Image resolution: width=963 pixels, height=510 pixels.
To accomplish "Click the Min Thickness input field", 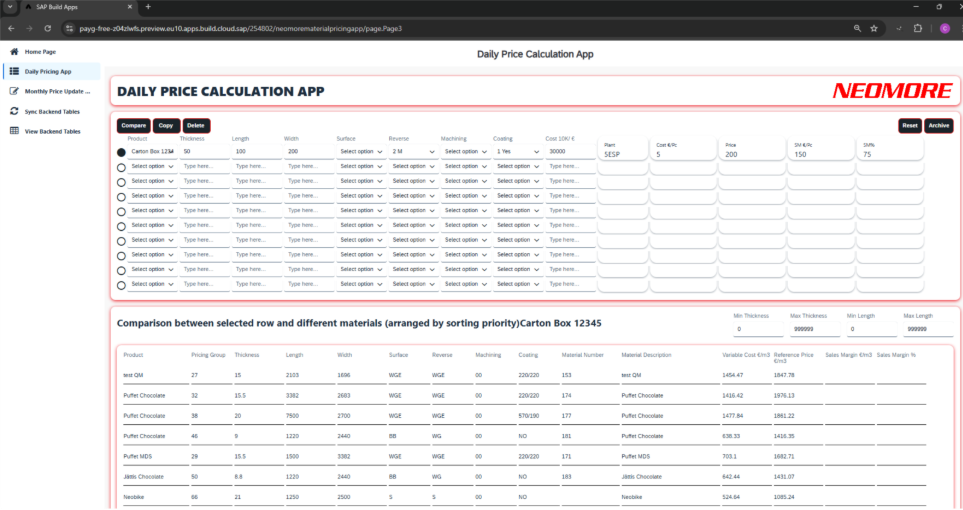I will [x=755, y=329].
